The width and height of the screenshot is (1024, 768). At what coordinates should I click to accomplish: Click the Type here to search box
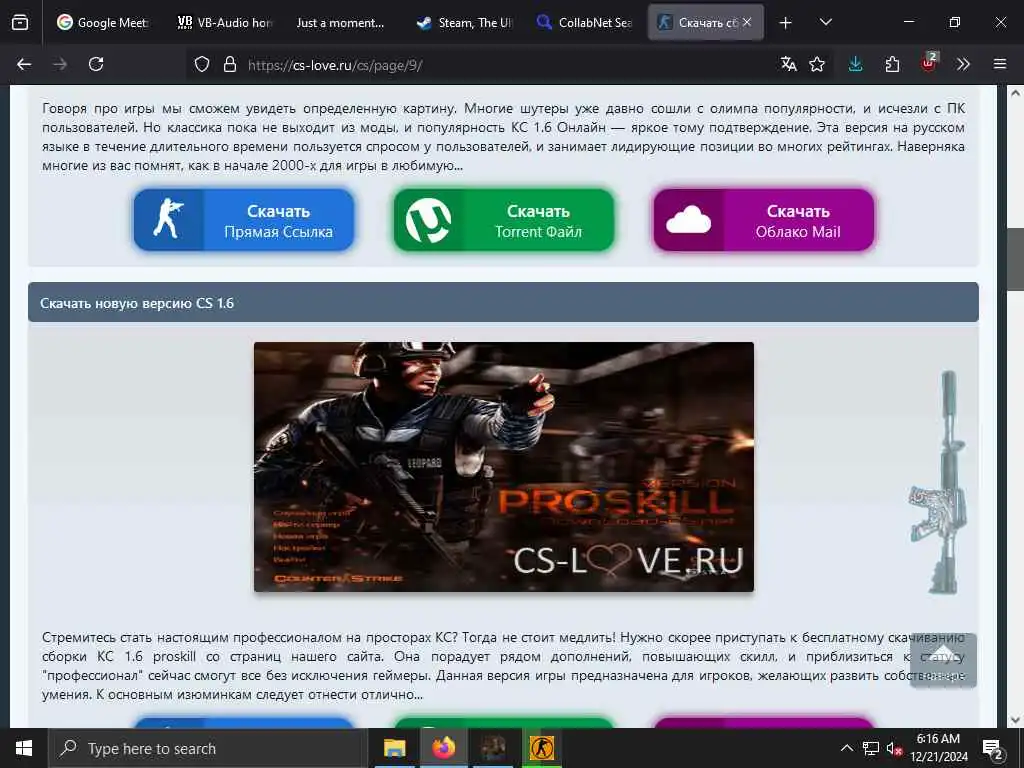point(208,748)
